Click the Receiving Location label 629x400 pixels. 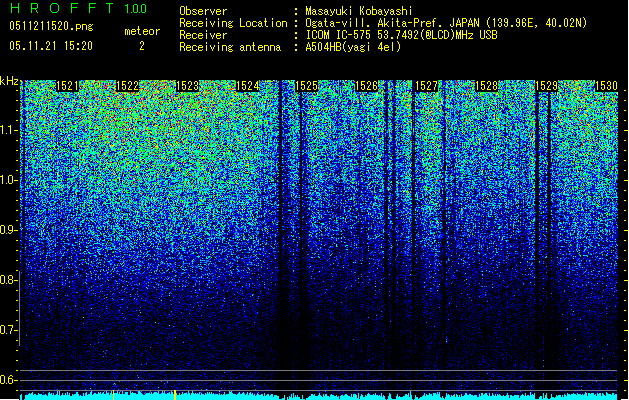click(233, 23)
